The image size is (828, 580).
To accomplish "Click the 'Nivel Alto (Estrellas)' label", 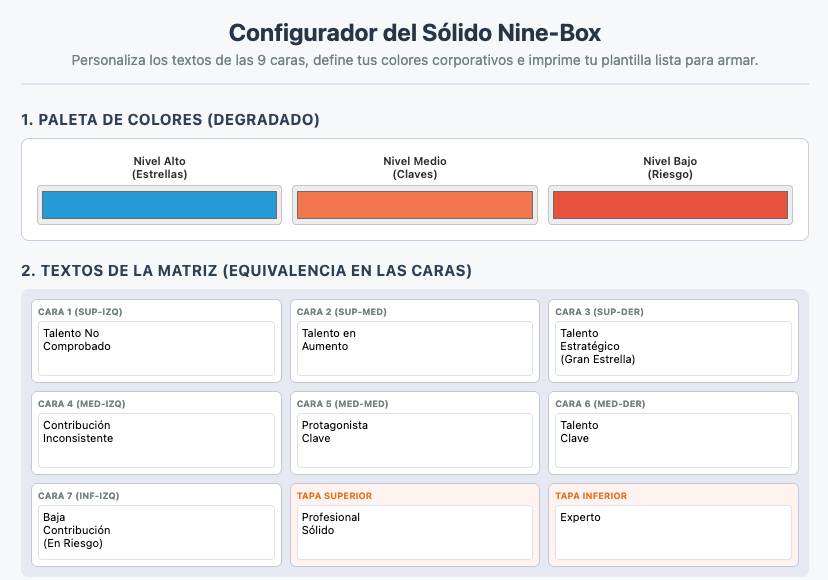I will pos(159,167).
